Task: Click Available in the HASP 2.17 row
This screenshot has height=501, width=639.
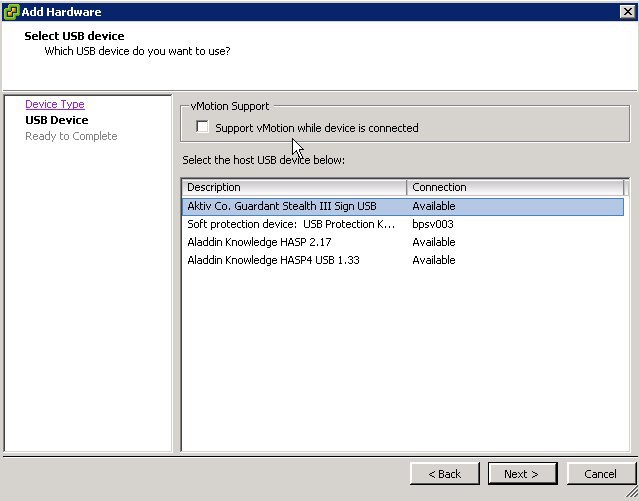Action: pyautogui.click(x=434, y=242)
